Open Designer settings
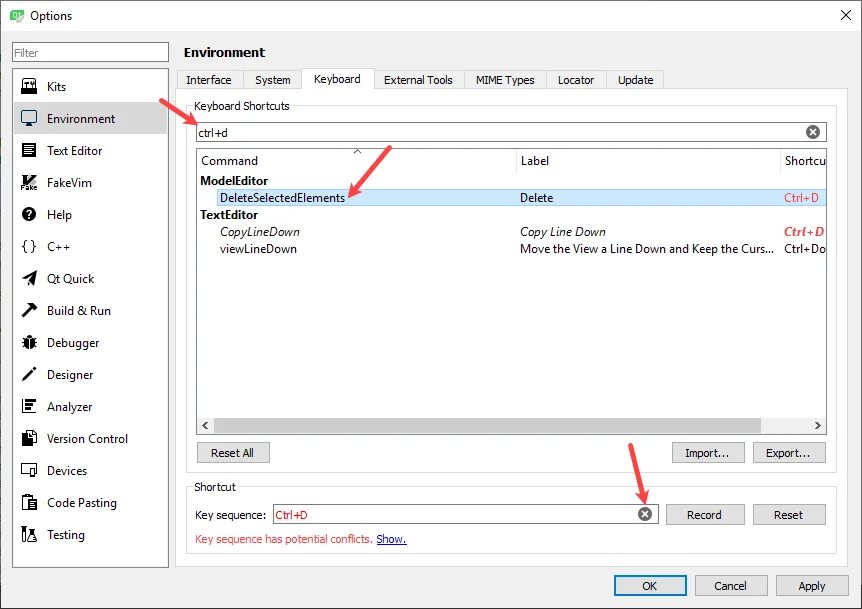 coord(90,374)
